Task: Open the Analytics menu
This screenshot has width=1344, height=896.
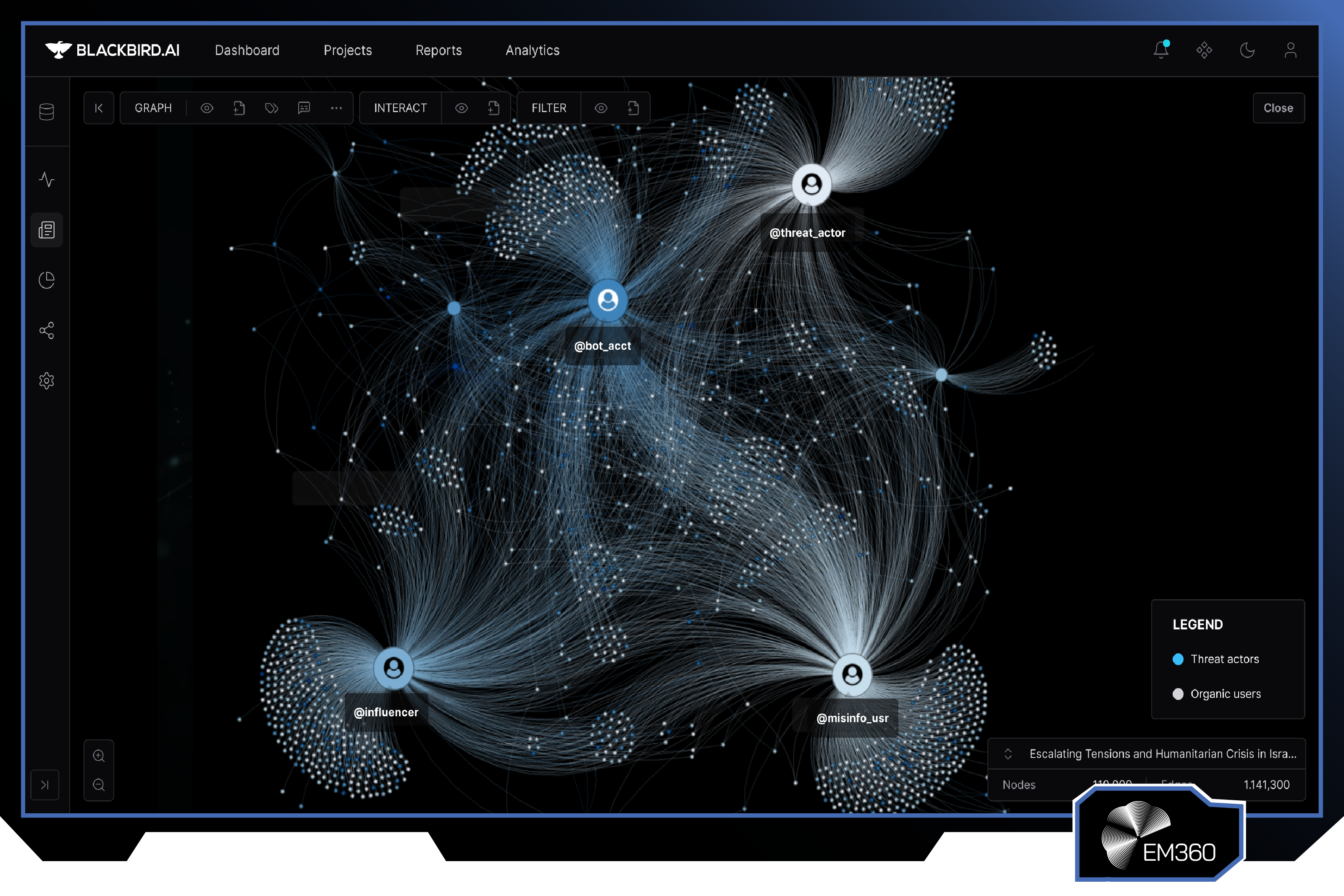Action: 533,50
